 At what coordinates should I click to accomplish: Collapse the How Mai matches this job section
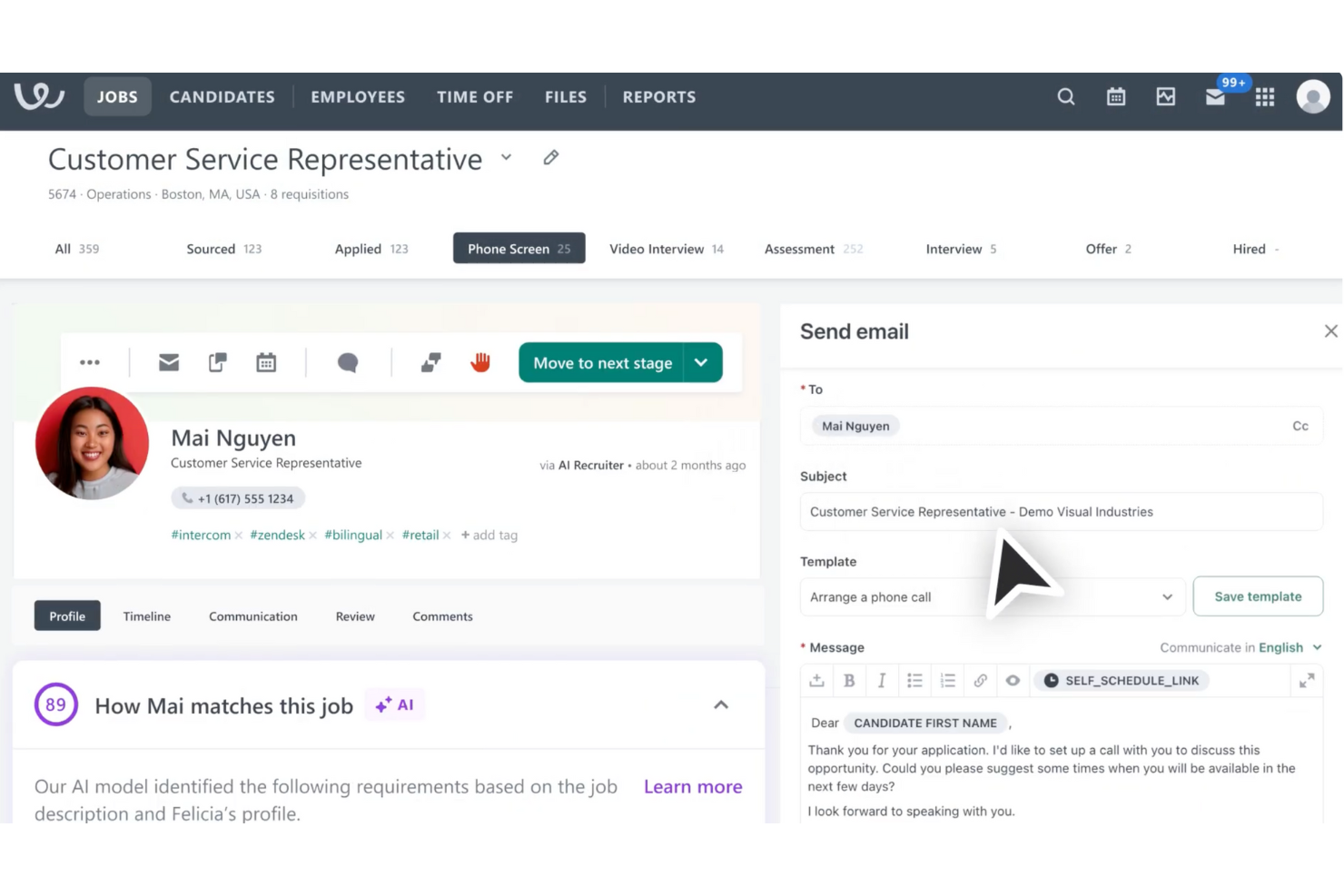point(721,705)
